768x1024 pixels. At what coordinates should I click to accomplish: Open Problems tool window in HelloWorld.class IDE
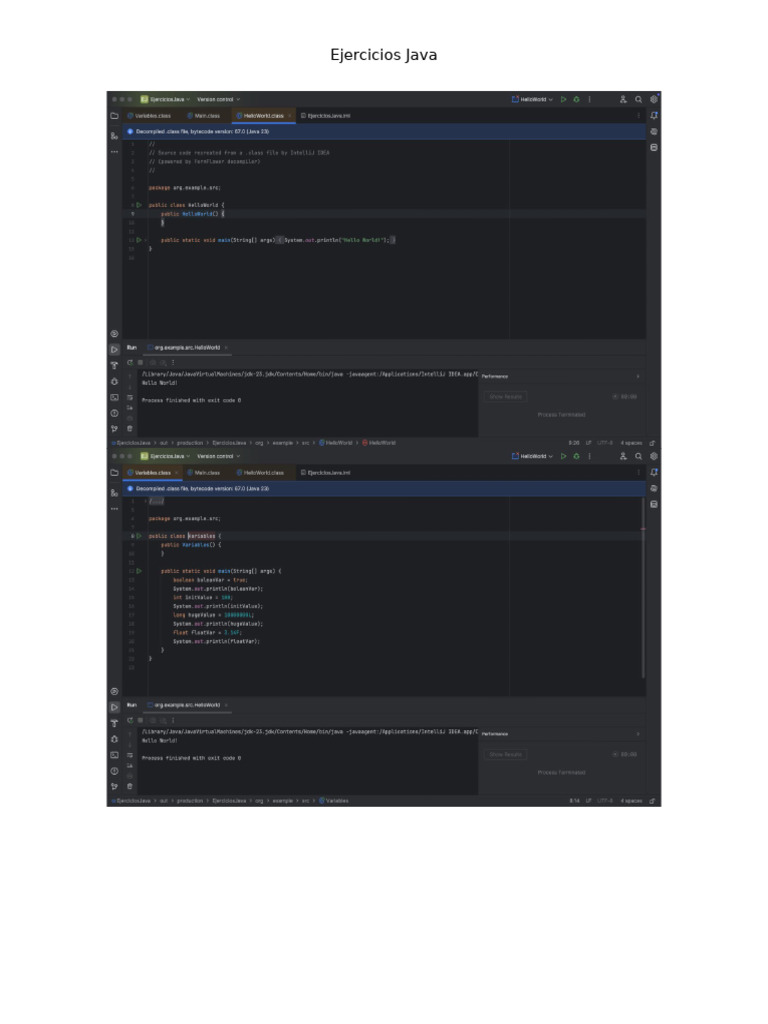114,413
